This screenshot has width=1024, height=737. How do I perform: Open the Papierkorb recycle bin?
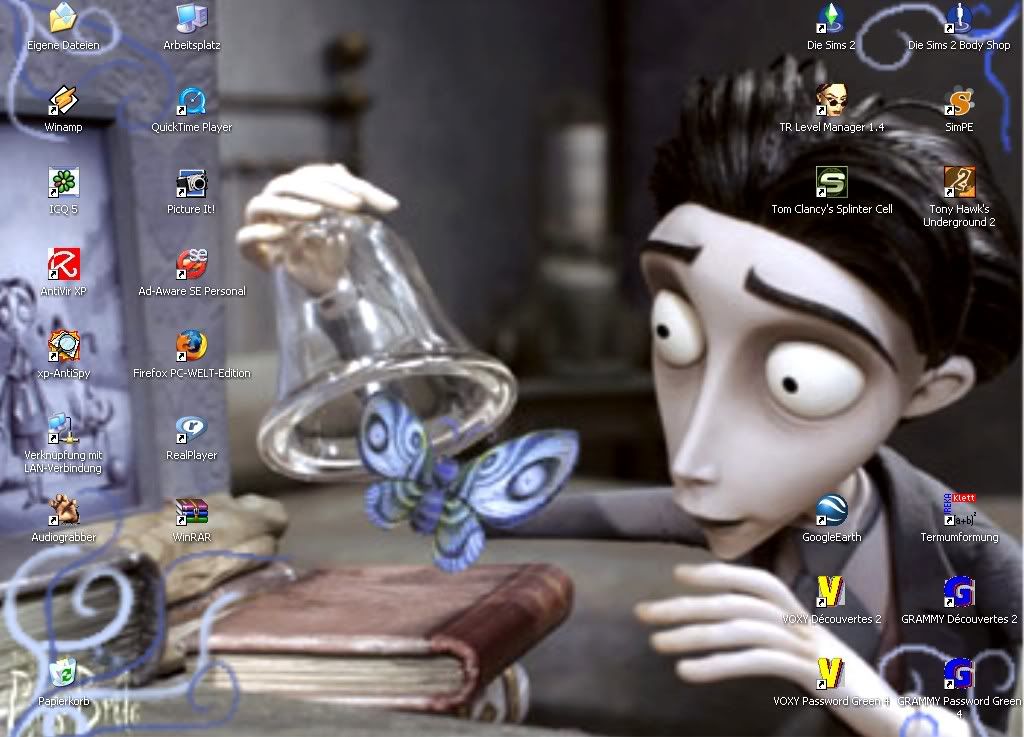point(63,674)
